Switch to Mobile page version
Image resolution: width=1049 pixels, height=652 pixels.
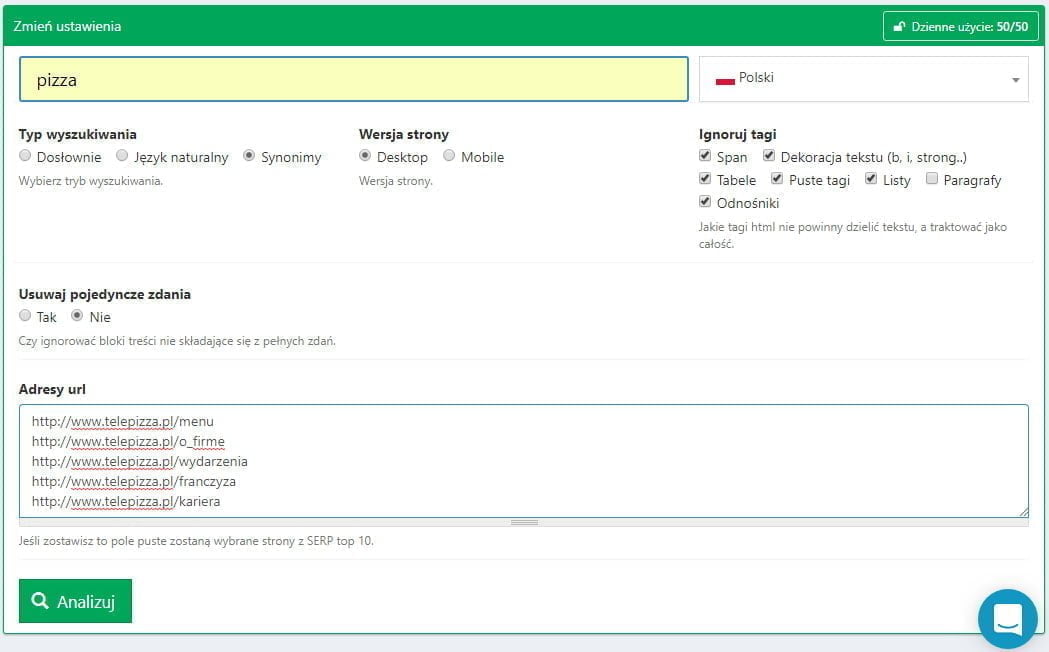(x=450, y=156)
